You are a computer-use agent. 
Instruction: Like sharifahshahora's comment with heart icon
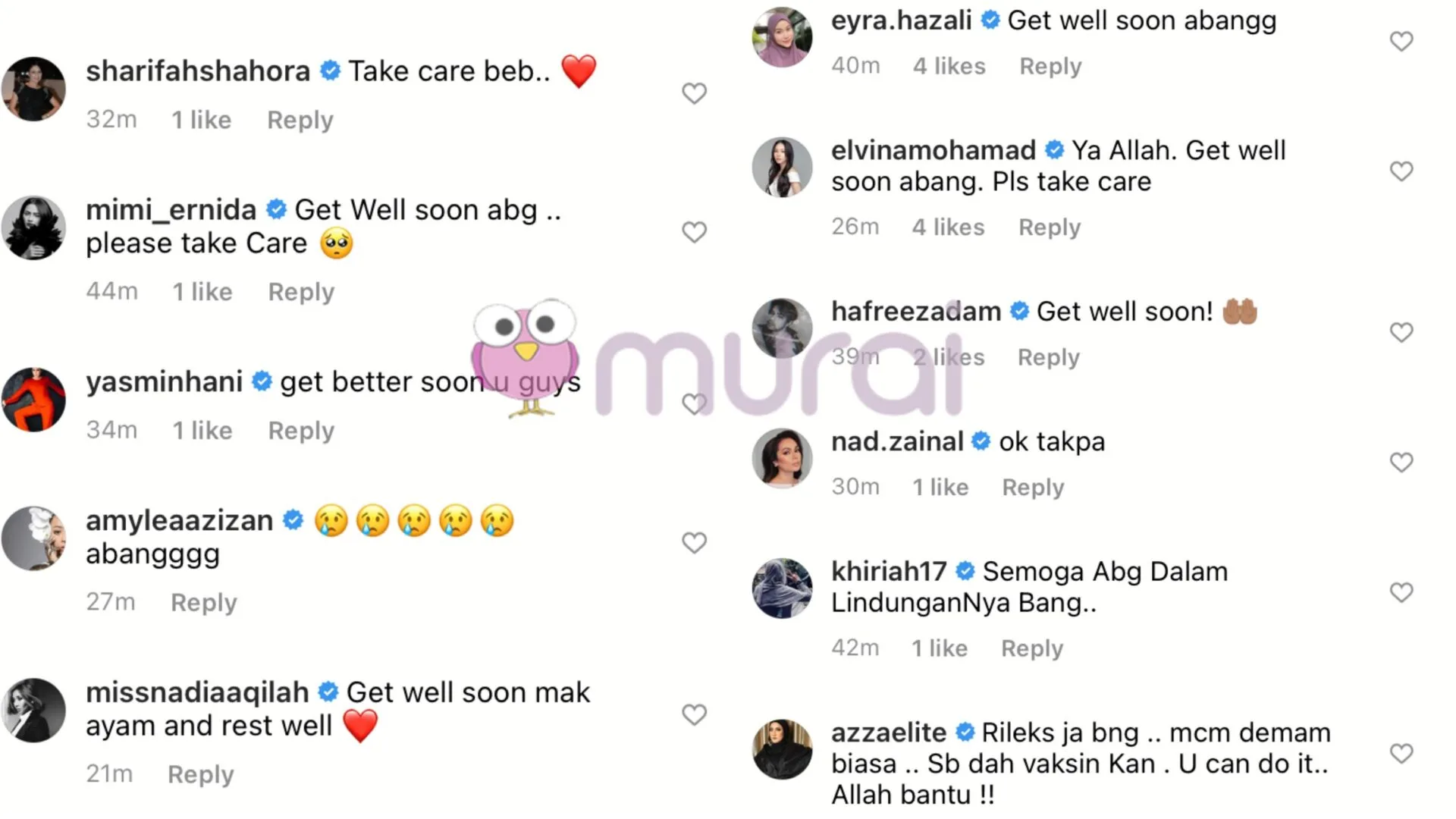(694, 93)
